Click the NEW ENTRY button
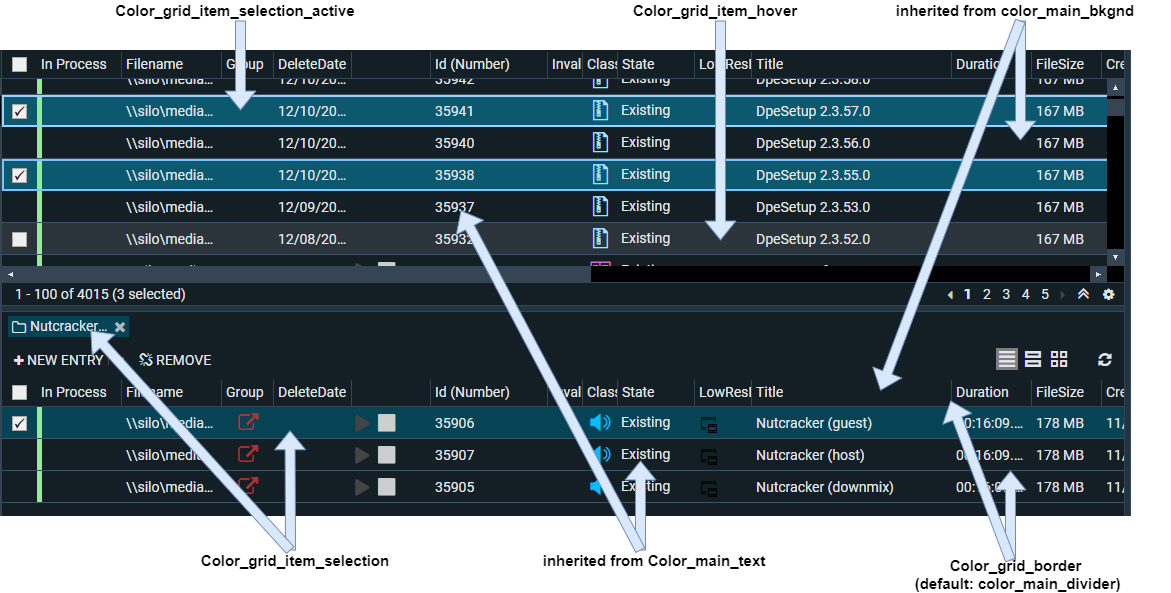This screenshot has height=593, width=1171. [x=58, y=360]
